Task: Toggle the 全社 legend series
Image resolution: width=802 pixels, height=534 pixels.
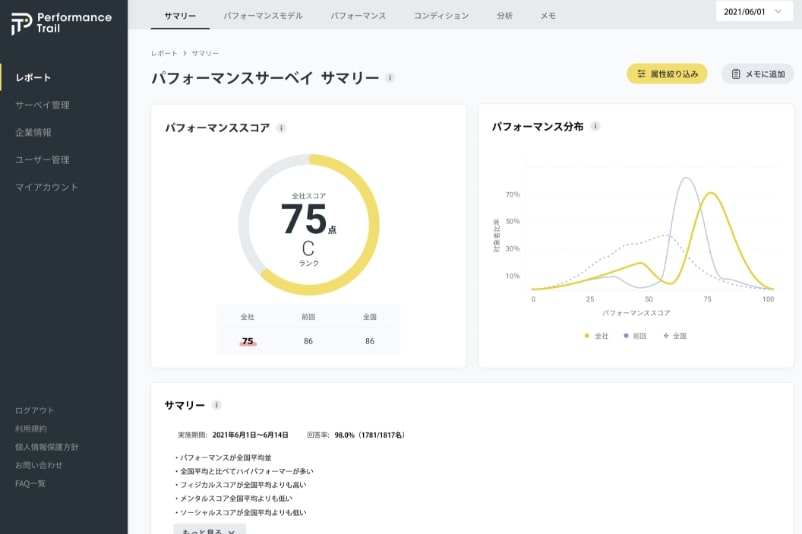Action: pyautogui.click(x=596, y=336)
